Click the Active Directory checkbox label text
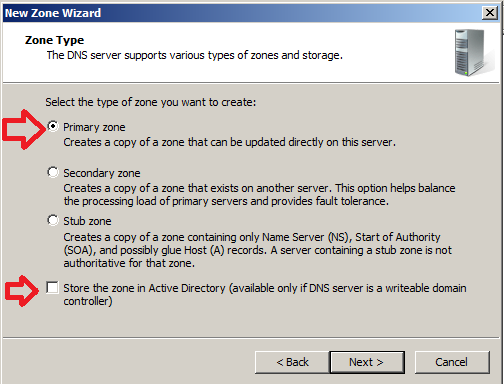 [265, 294]
